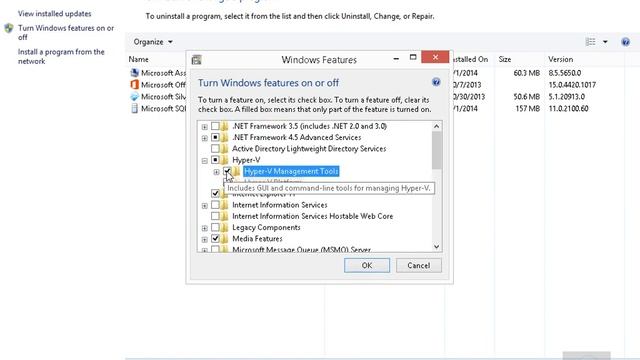The width and height of the screenshot is (640, 360).
Task: Click the feature list scroll down arrow
Action: (436, 247)
